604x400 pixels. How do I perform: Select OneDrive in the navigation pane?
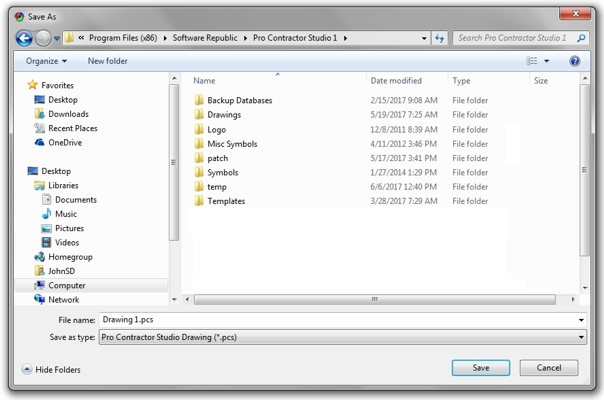(x=65, y=142)
